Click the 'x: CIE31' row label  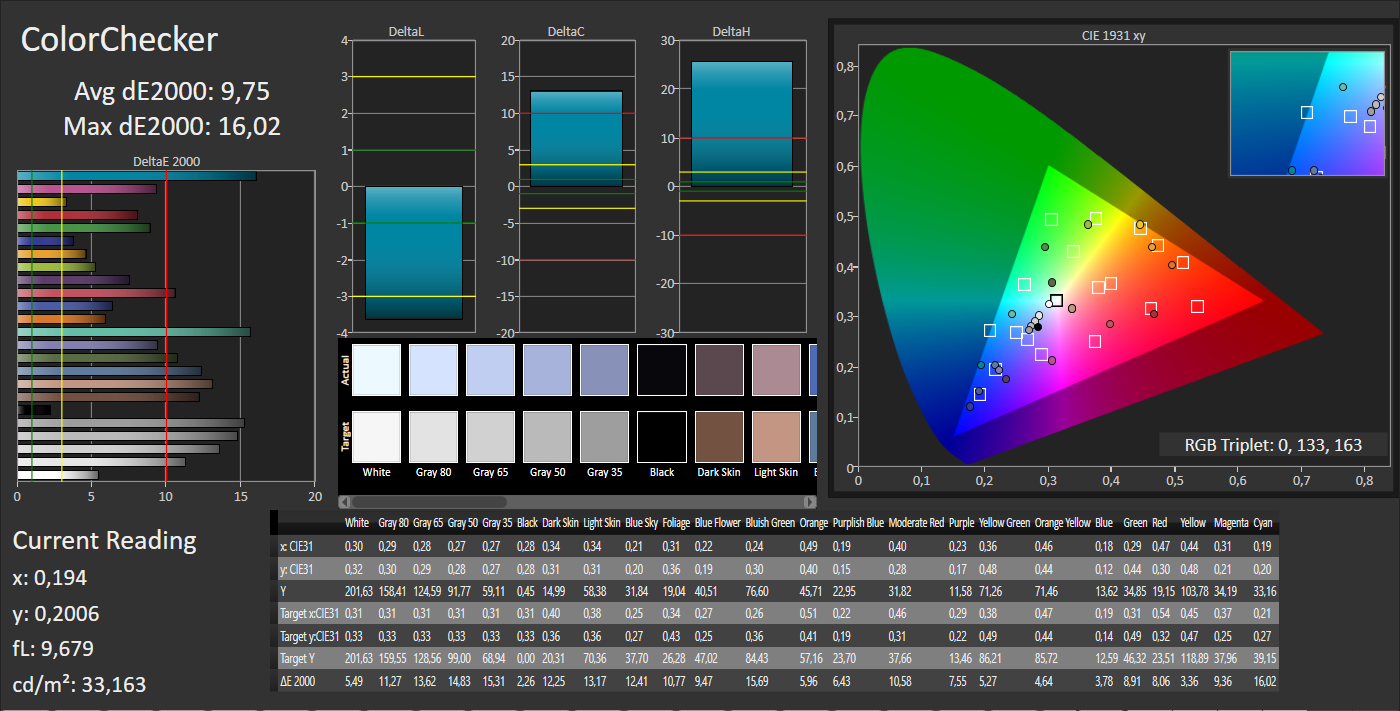click(x=296, y=546)
